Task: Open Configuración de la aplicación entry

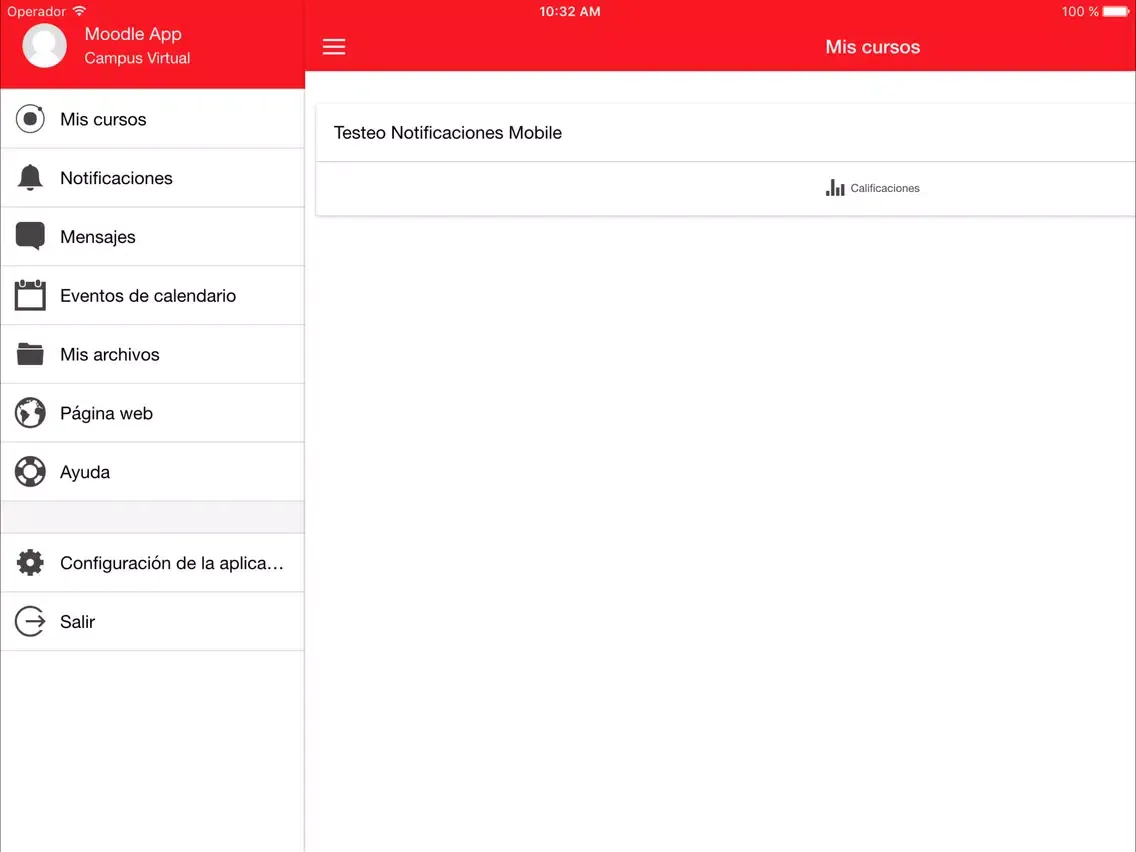Action: pos(153,563)
